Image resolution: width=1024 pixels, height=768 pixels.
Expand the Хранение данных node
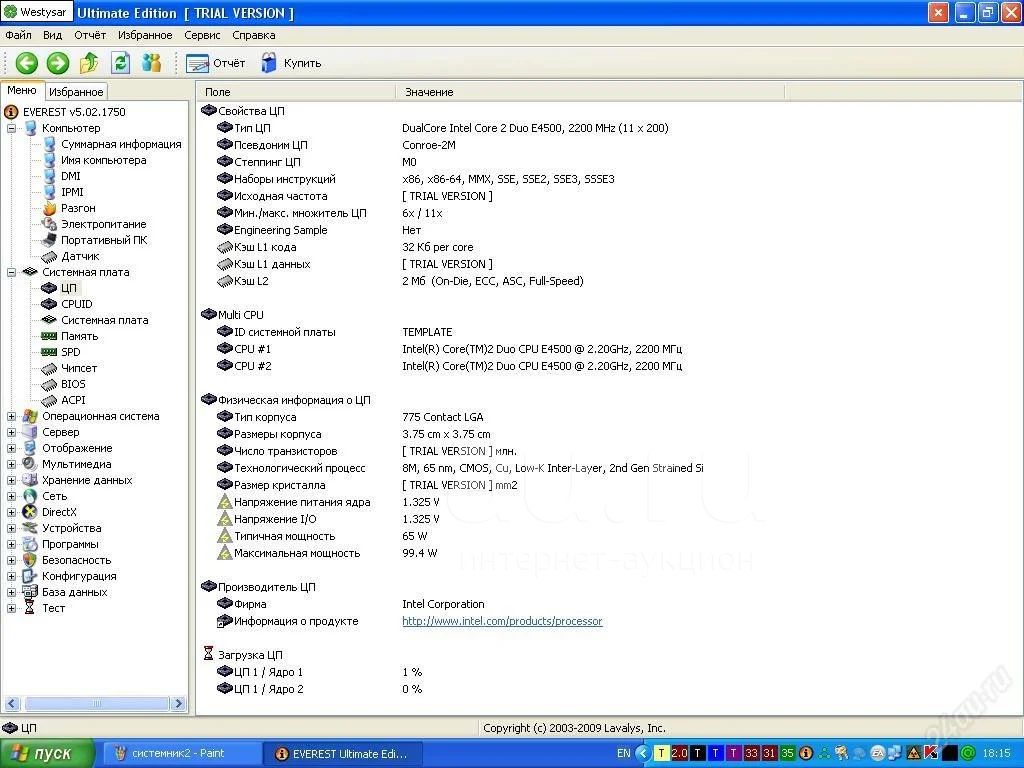[11, 480]
